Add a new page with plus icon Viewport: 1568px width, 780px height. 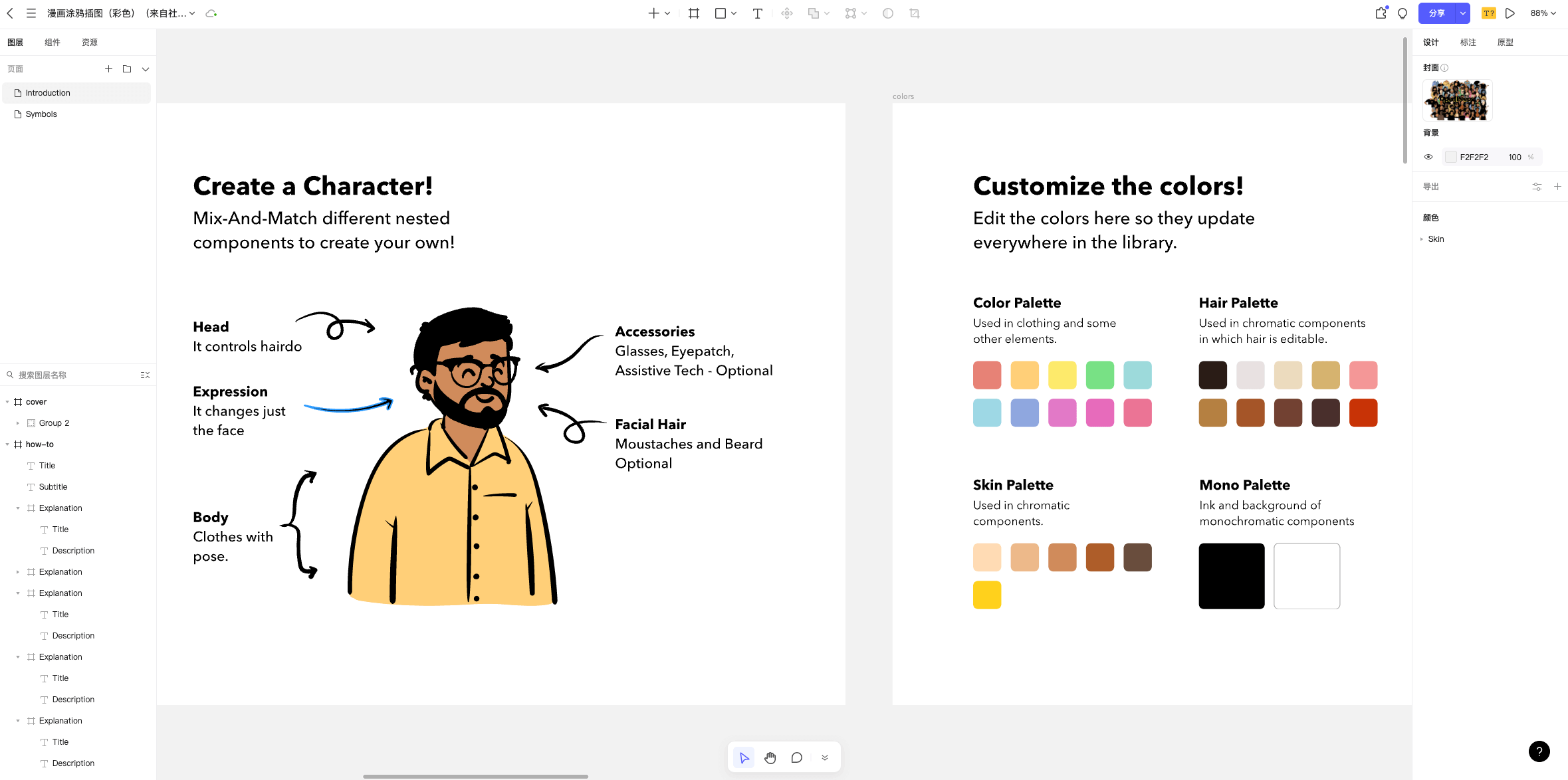click(108, 69)
